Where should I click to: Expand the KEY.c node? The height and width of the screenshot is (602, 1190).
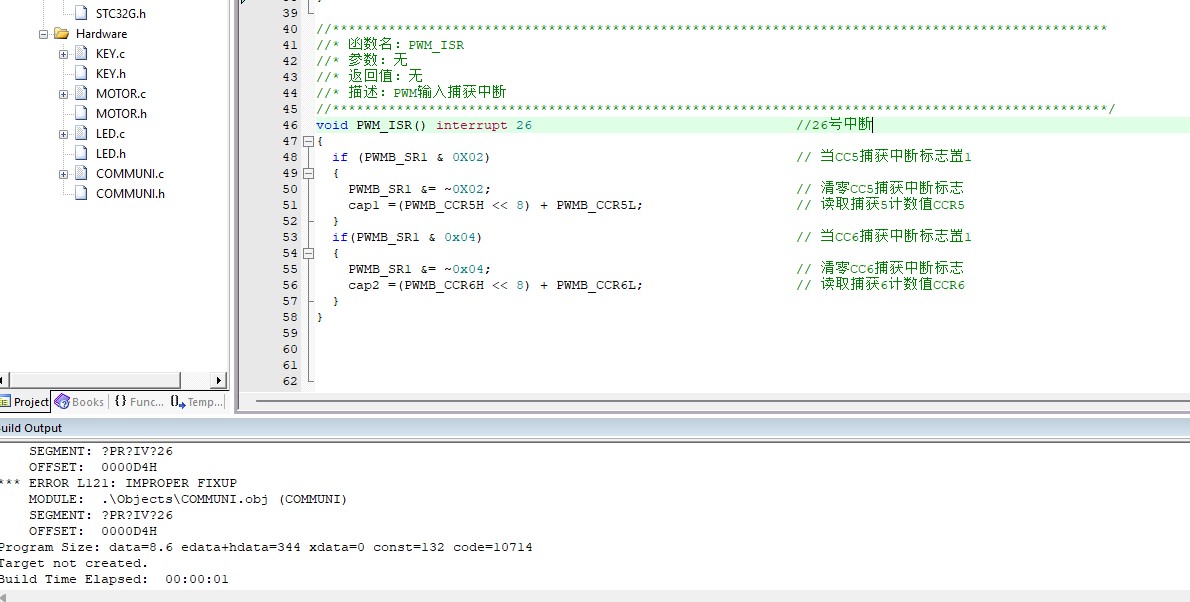point(64,54)
